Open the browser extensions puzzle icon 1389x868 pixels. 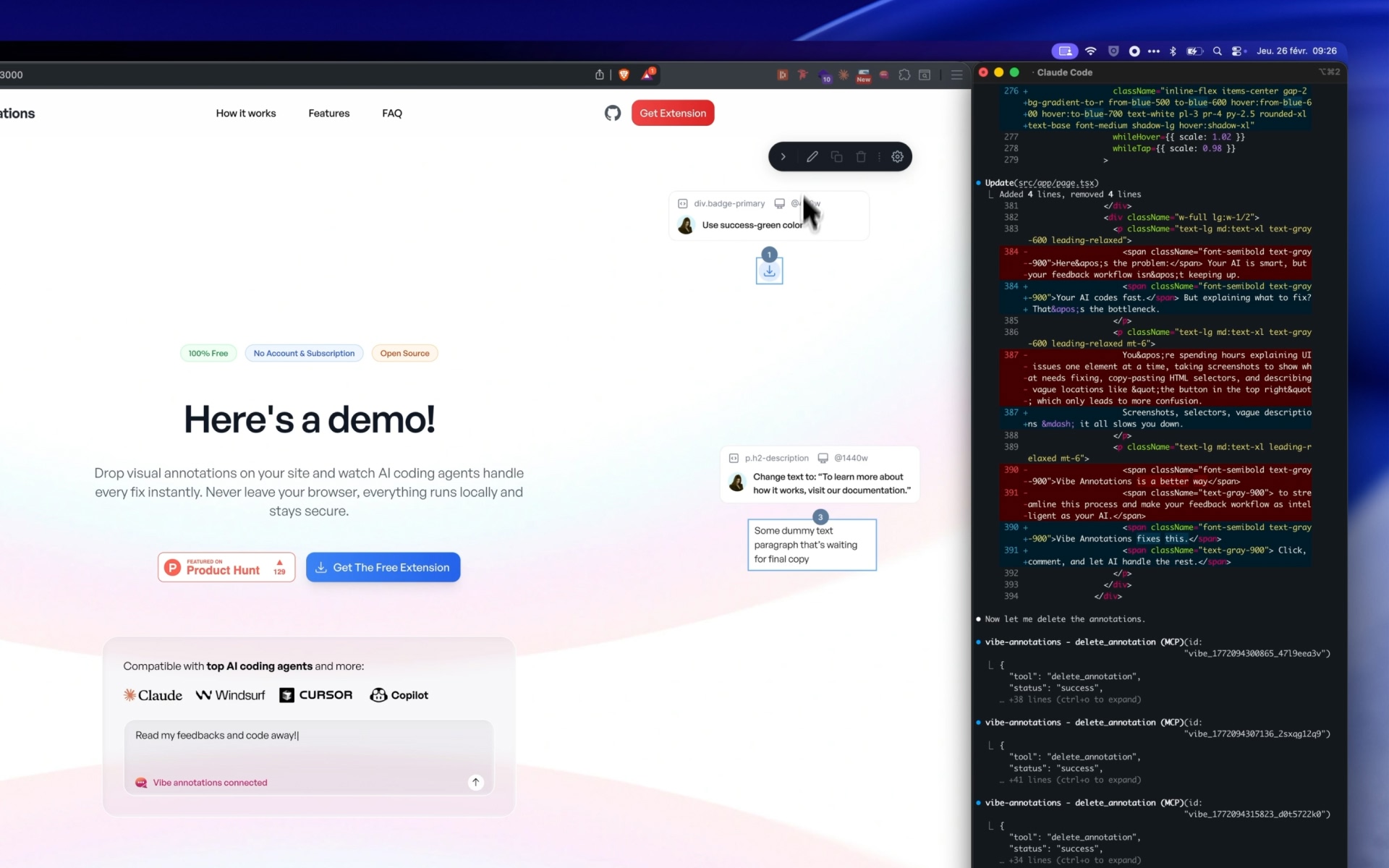pos(904,75)
